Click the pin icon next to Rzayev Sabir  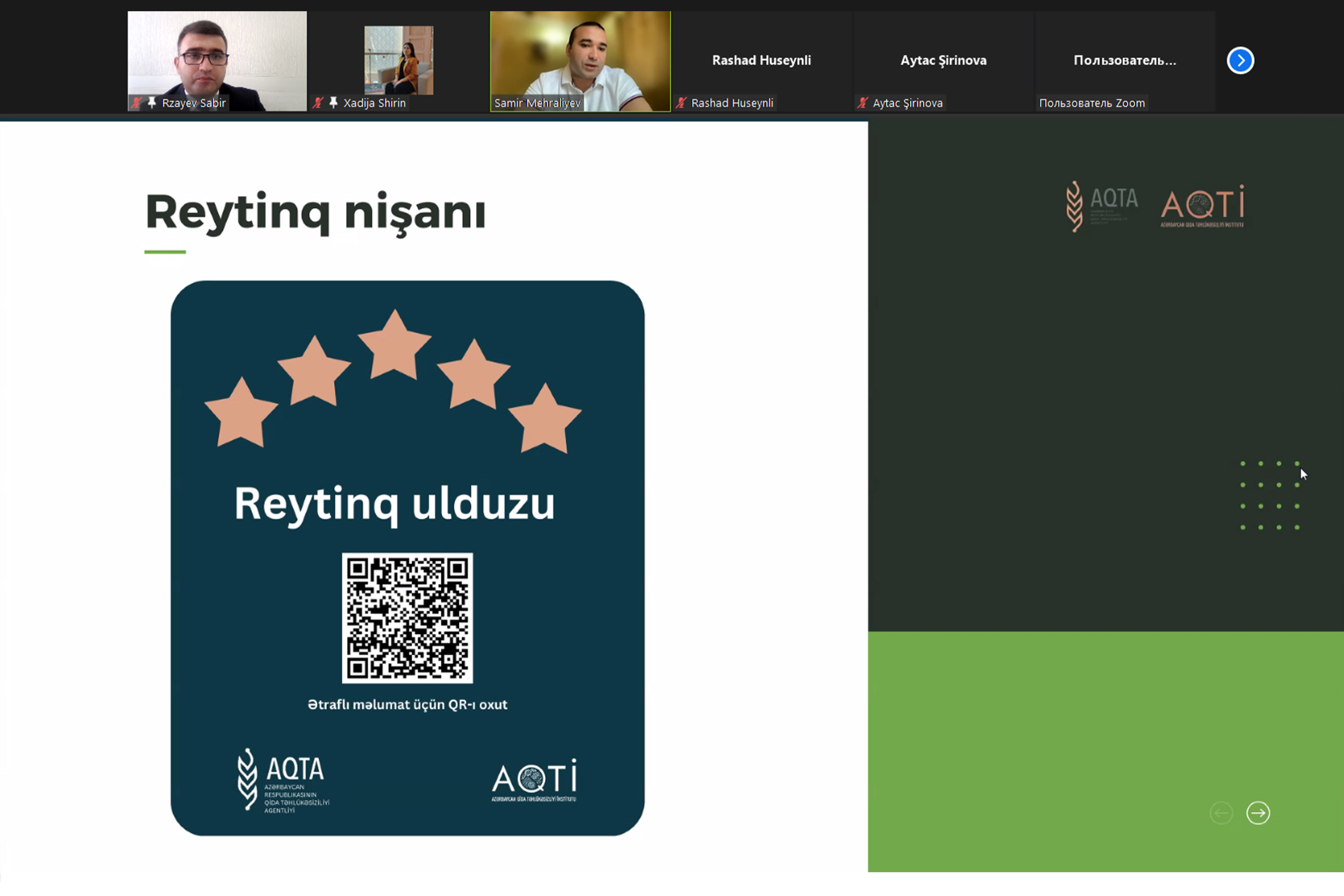[151, 103]
